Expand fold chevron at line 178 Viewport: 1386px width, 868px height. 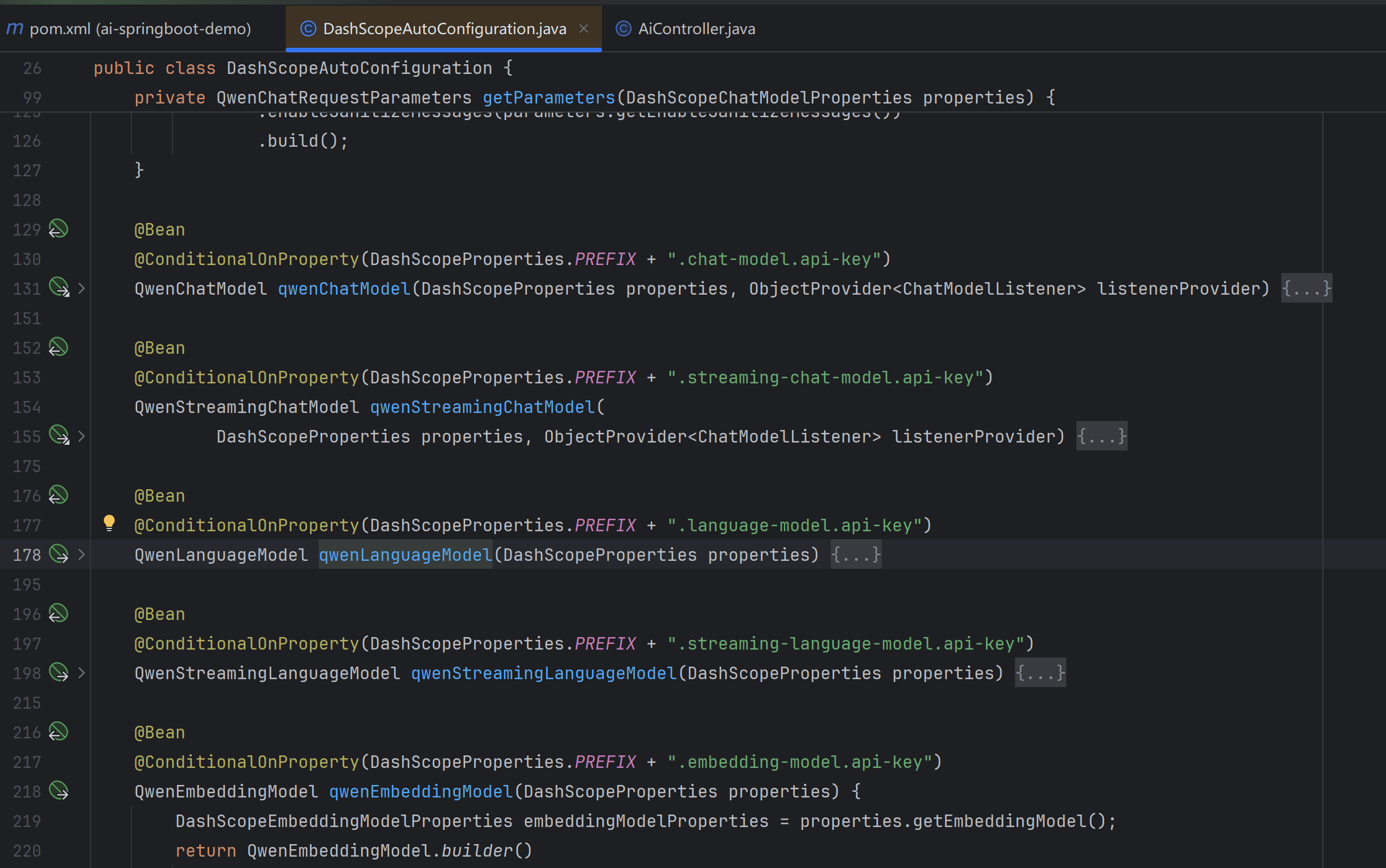[x=81, y=555]
